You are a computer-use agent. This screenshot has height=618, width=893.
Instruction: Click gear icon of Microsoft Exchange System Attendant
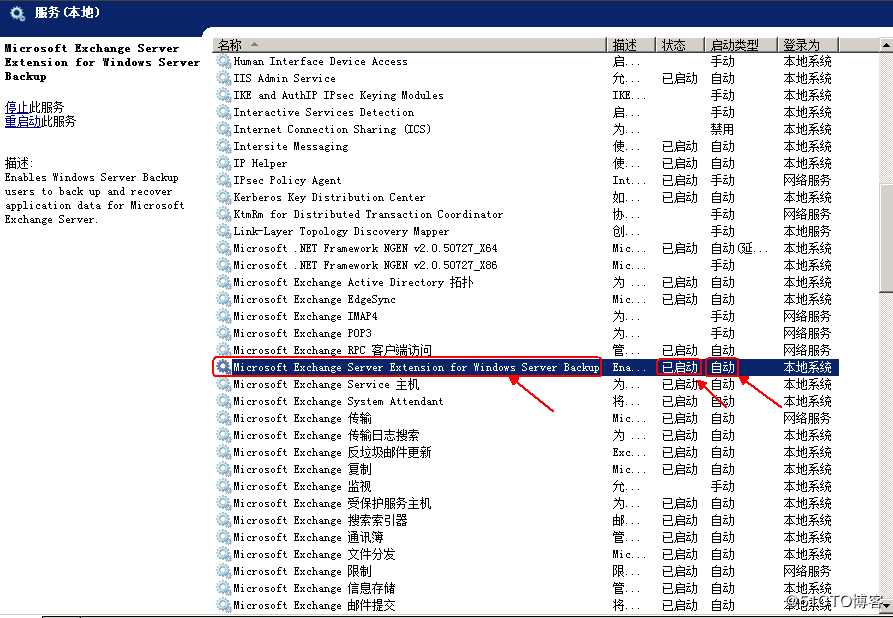(224, 401)
